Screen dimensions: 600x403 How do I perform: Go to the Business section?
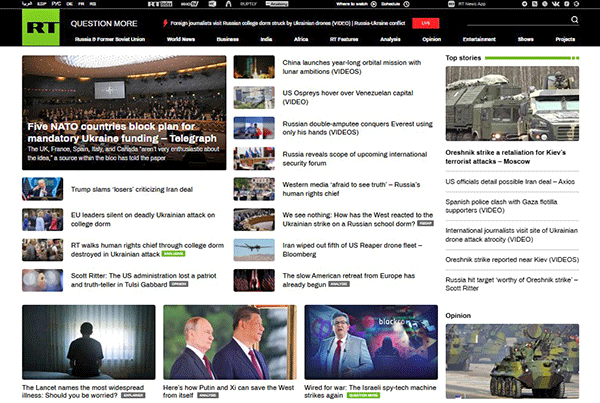point(228,39)
